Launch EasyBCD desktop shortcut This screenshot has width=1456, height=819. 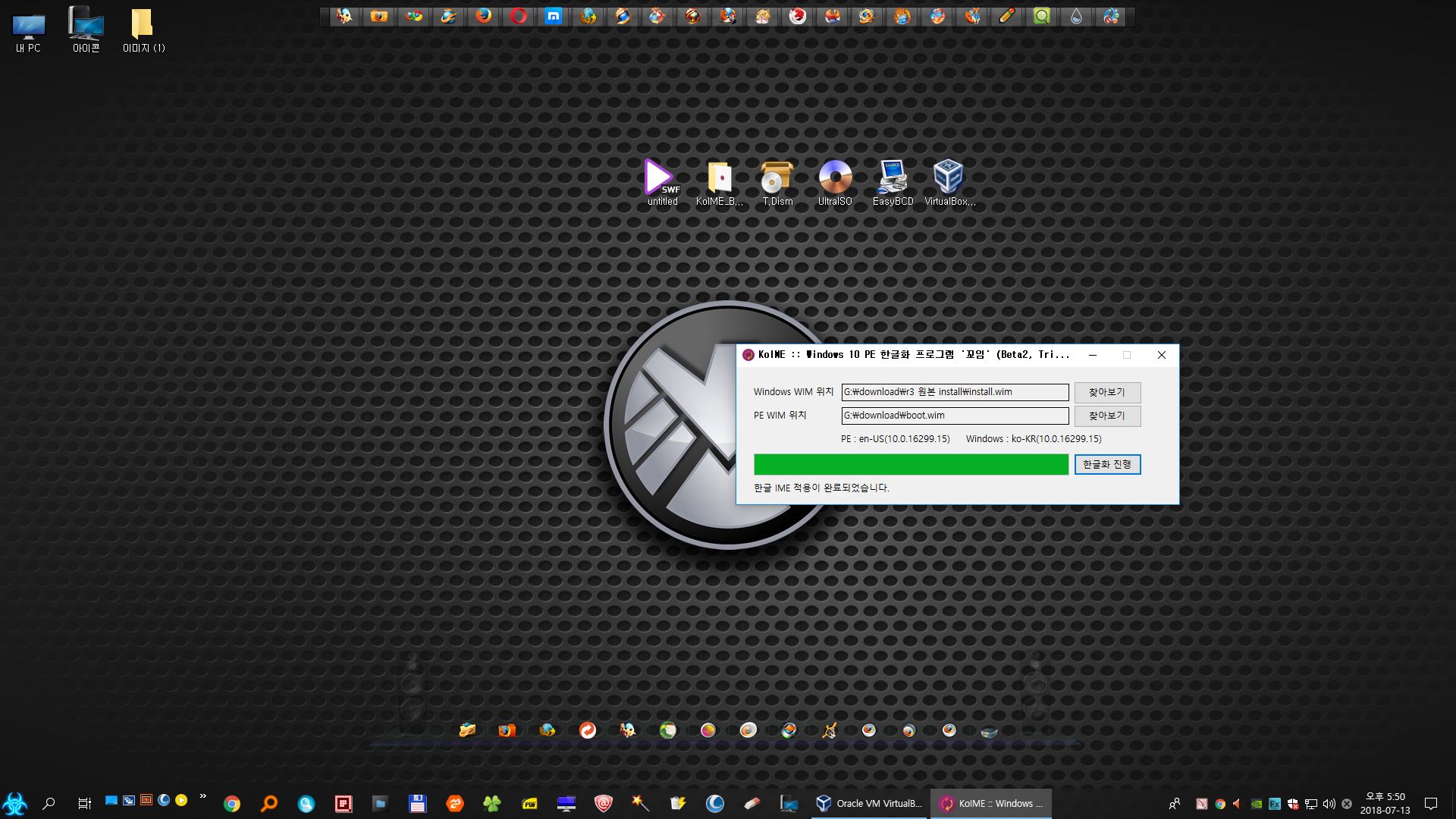click(x=893, y=183)
